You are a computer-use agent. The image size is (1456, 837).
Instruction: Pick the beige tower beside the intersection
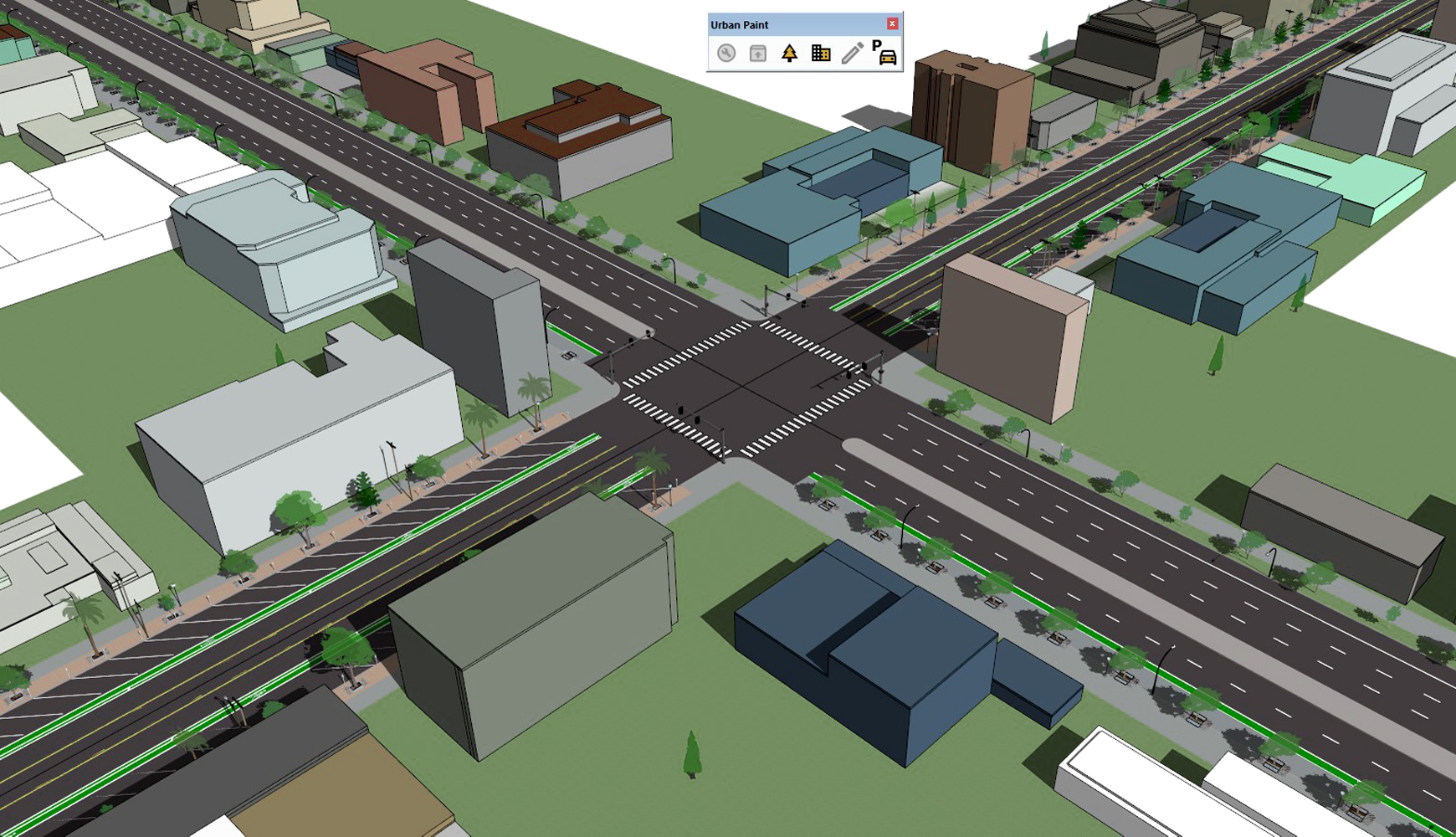[1008, 339]
